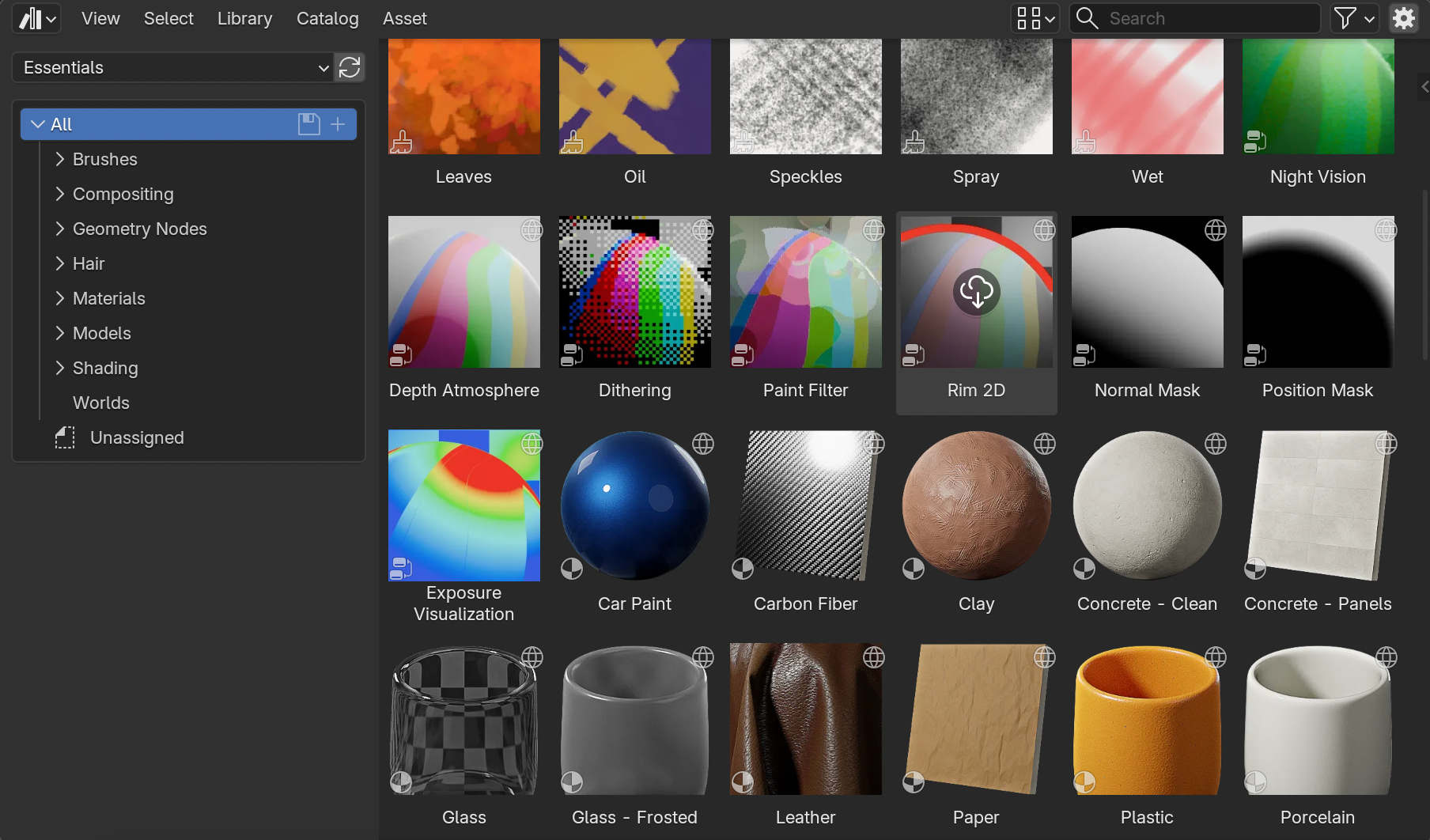Select the Paint Filter asset thumbnail
1430x840 pixels.
tap(806, 292)
